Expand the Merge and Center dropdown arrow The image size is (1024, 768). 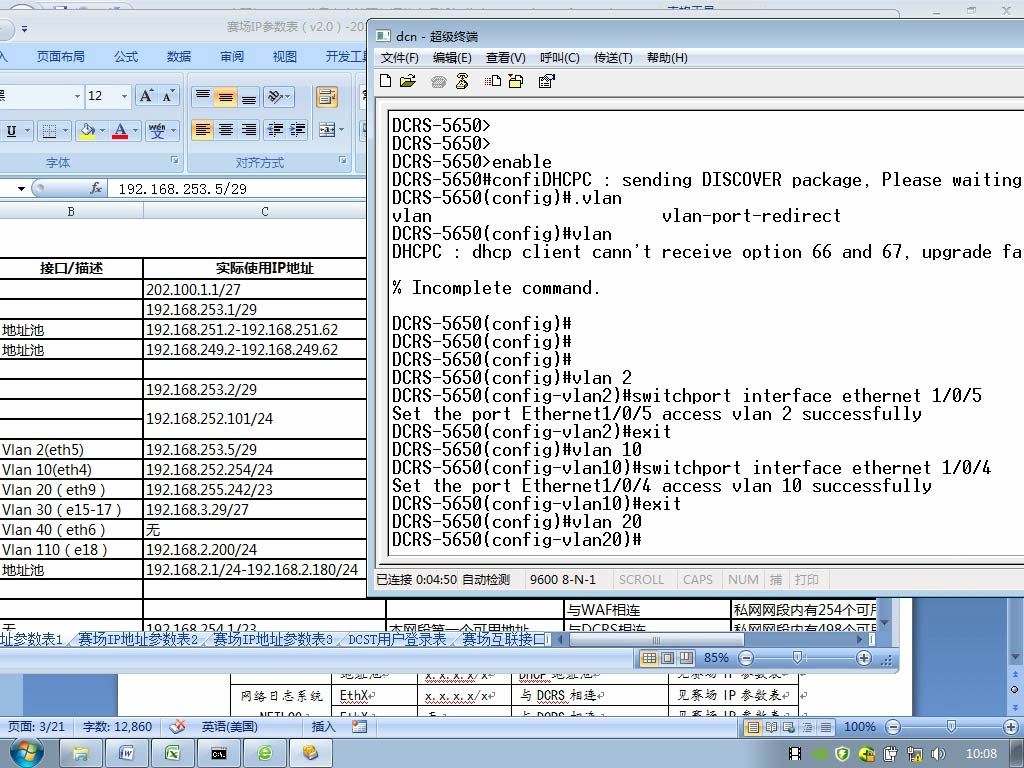341,129
